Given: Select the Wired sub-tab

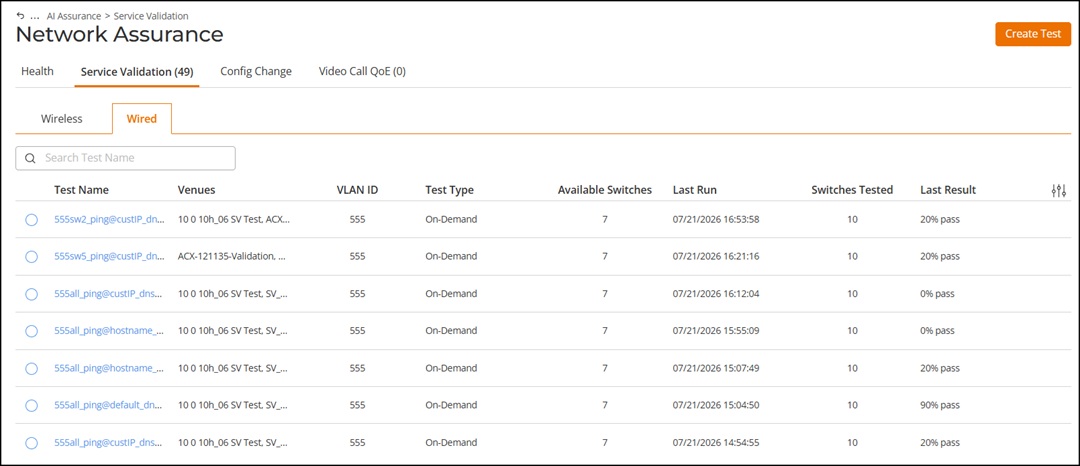Looking at the screenshot, I should 142,118.
